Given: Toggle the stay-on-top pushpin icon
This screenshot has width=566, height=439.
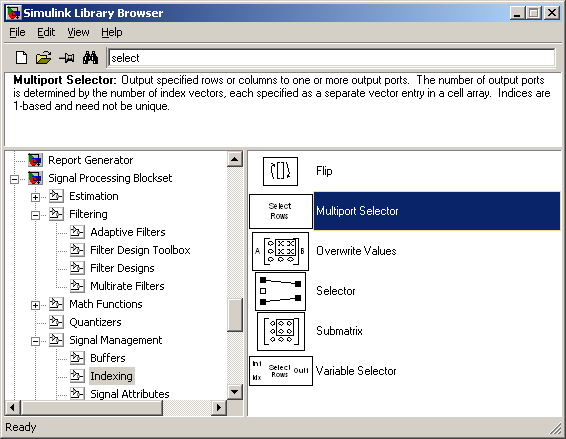Looking at the screenshot, I should [x=67, y=58].
